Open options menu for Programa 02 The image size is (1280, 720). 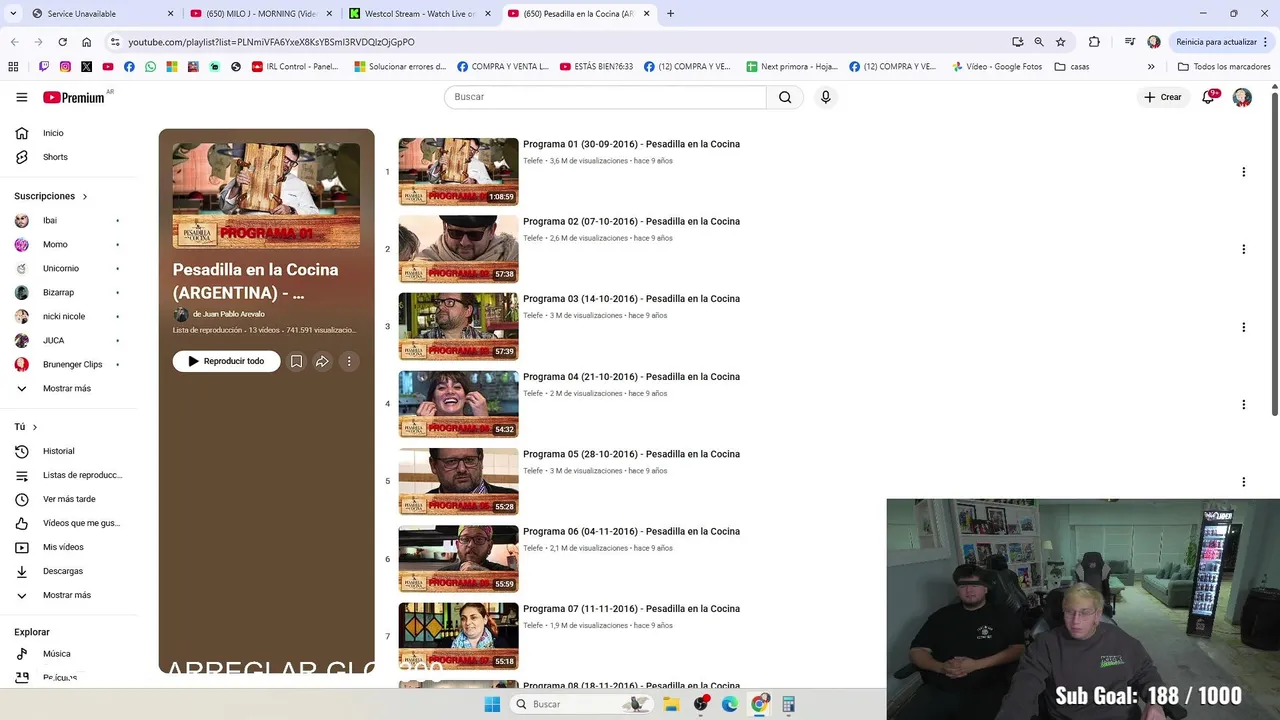(1243, 249)
